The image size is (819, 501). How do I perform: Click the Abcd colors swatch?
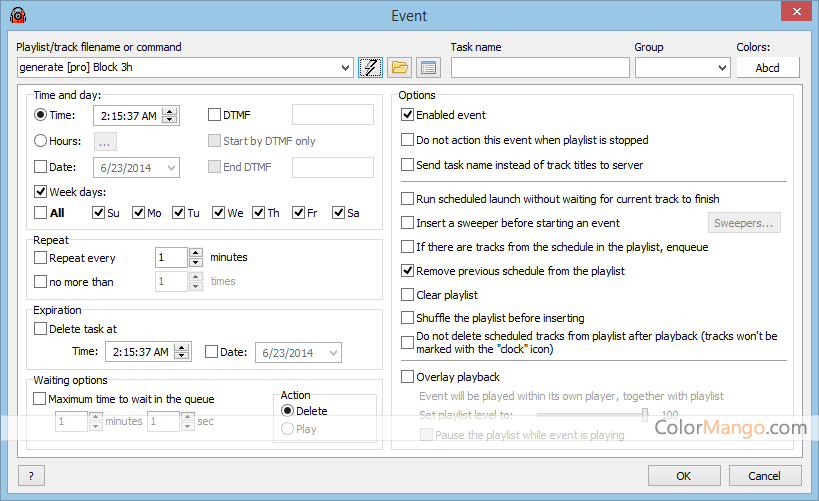767,68
